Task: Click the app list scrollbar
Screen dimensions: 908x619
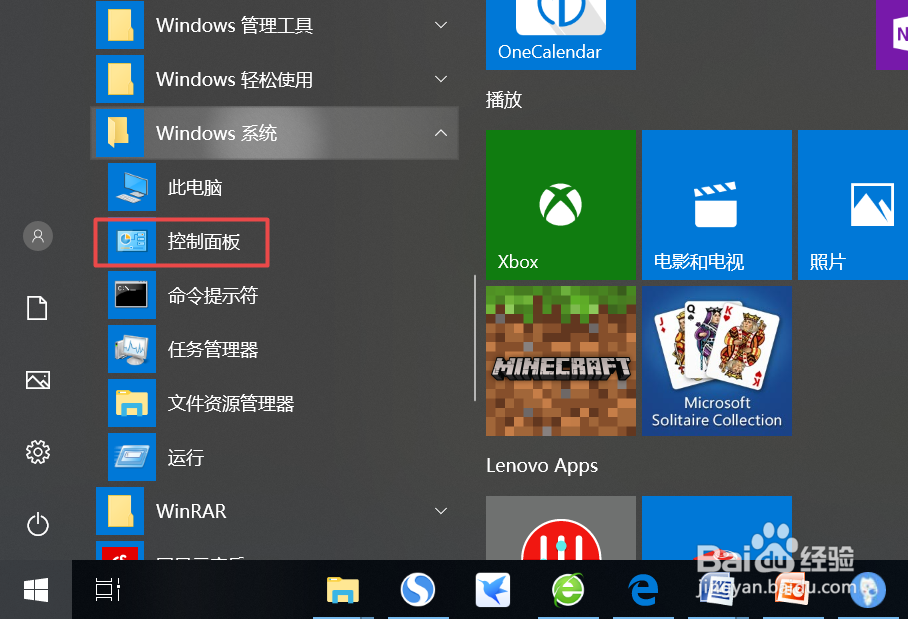Action: point(474,338)
